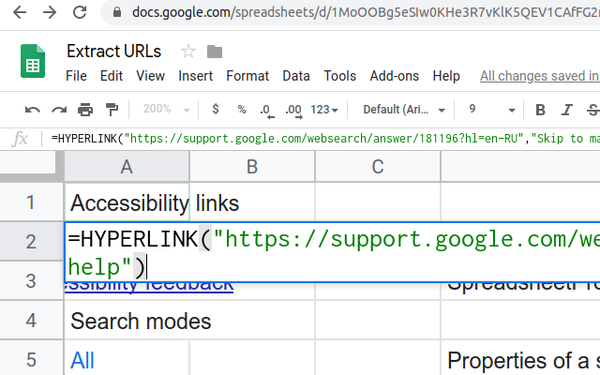Click the lock icon in address bar
Image resolution: width=600 pixels, height=375 pixels.
pos(117,13)
